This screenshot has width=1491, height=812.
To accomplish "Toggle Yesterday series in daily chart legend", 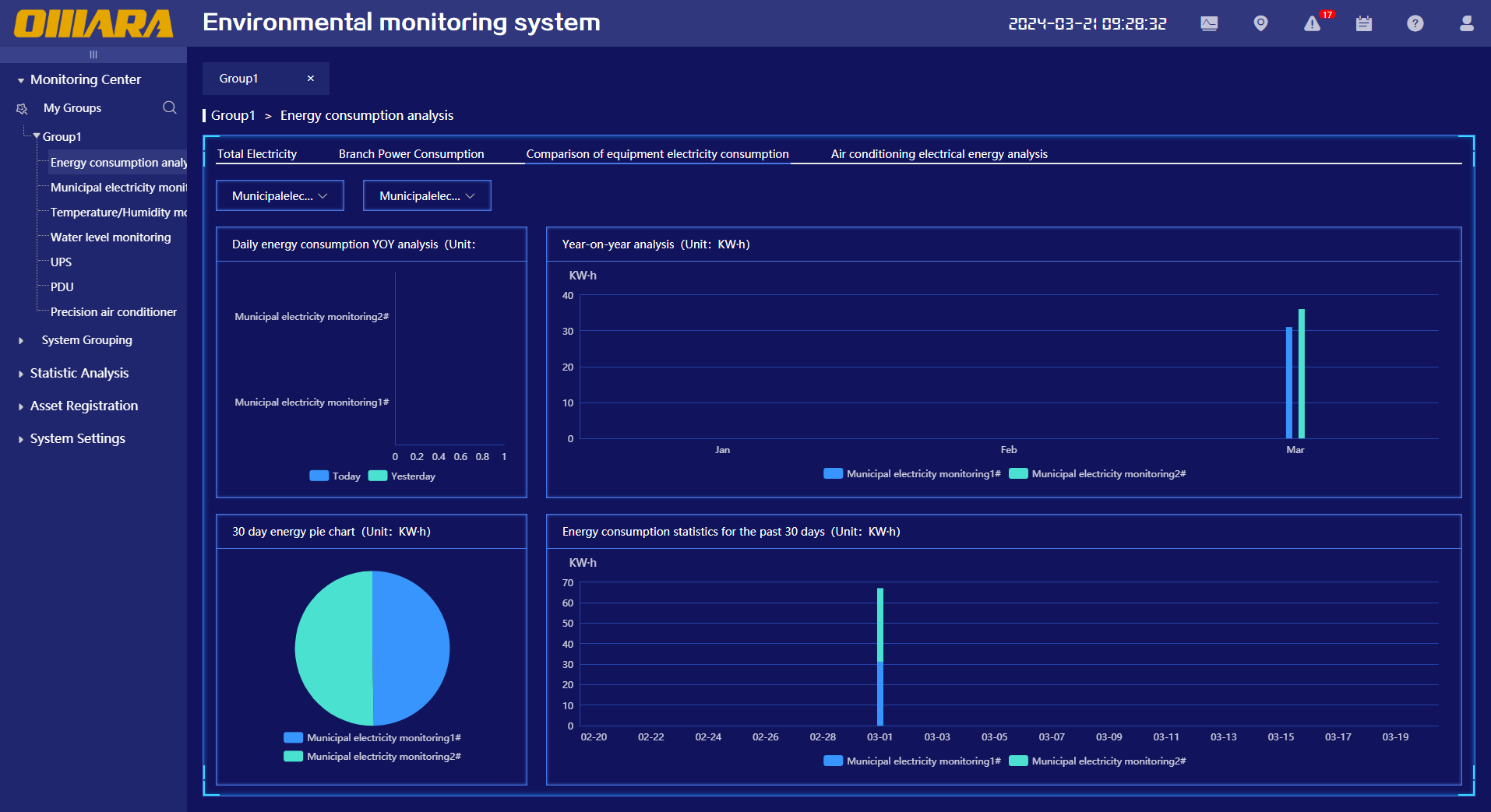I will (402, 476).
